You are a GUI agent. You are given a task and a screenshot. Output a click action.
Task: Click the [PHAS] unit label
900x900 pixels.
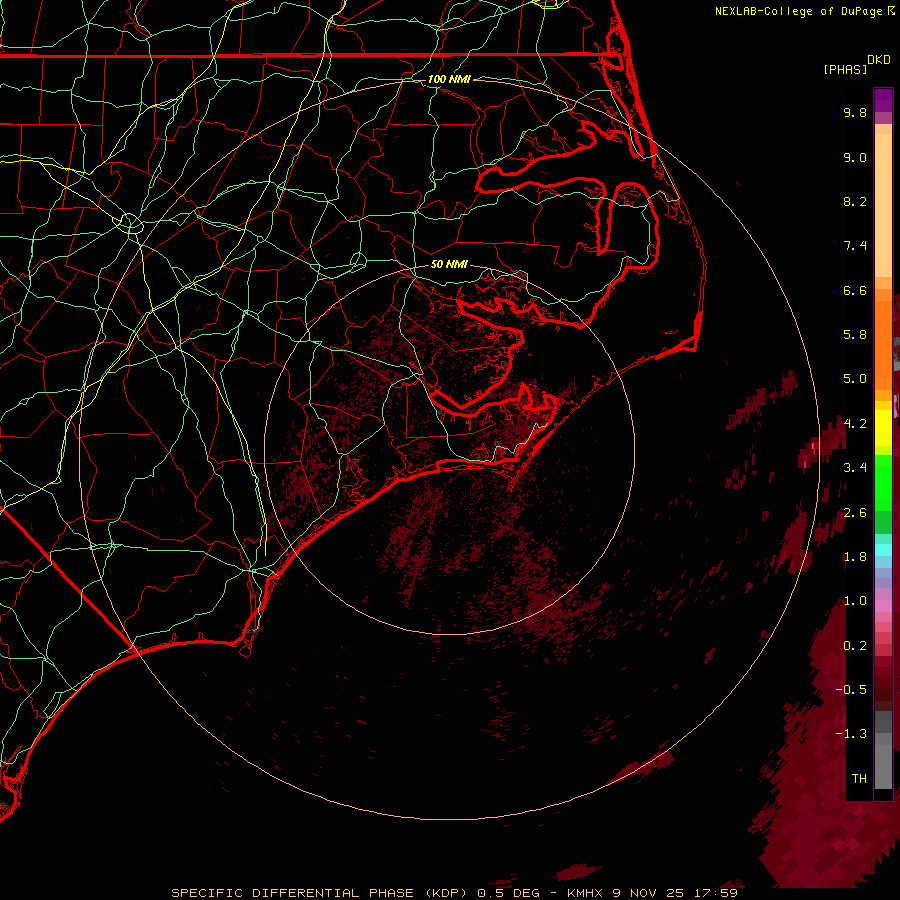(x=845, y=70)
